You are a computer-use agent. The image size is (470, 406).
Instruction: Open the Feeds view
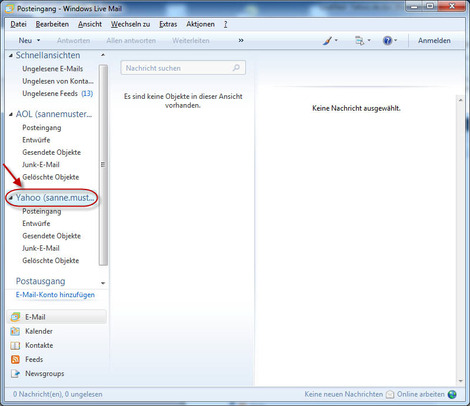point(34,360)
